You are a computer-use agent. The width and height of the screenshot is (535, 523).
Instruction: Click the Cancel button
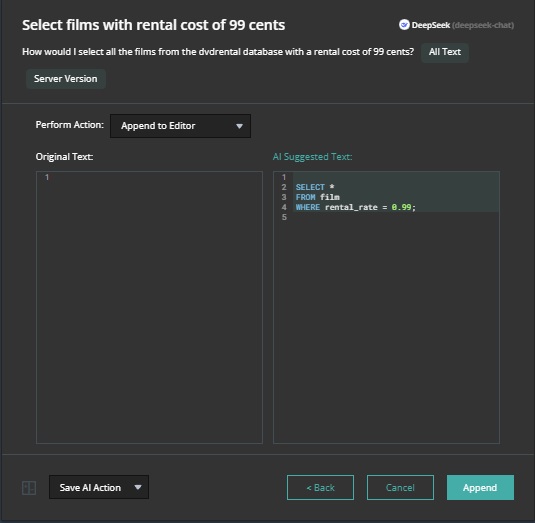coord(400,488)
